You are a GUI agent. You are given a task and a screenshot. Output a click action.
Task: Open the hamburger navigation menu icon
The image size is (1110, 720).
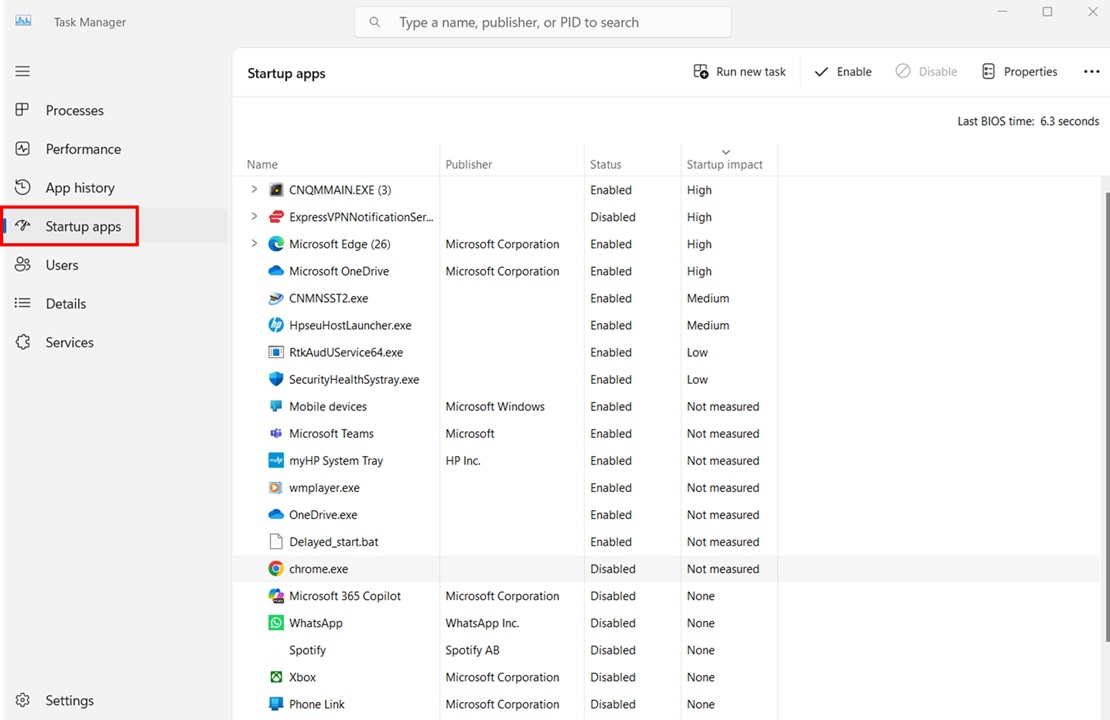pos(23,72)
